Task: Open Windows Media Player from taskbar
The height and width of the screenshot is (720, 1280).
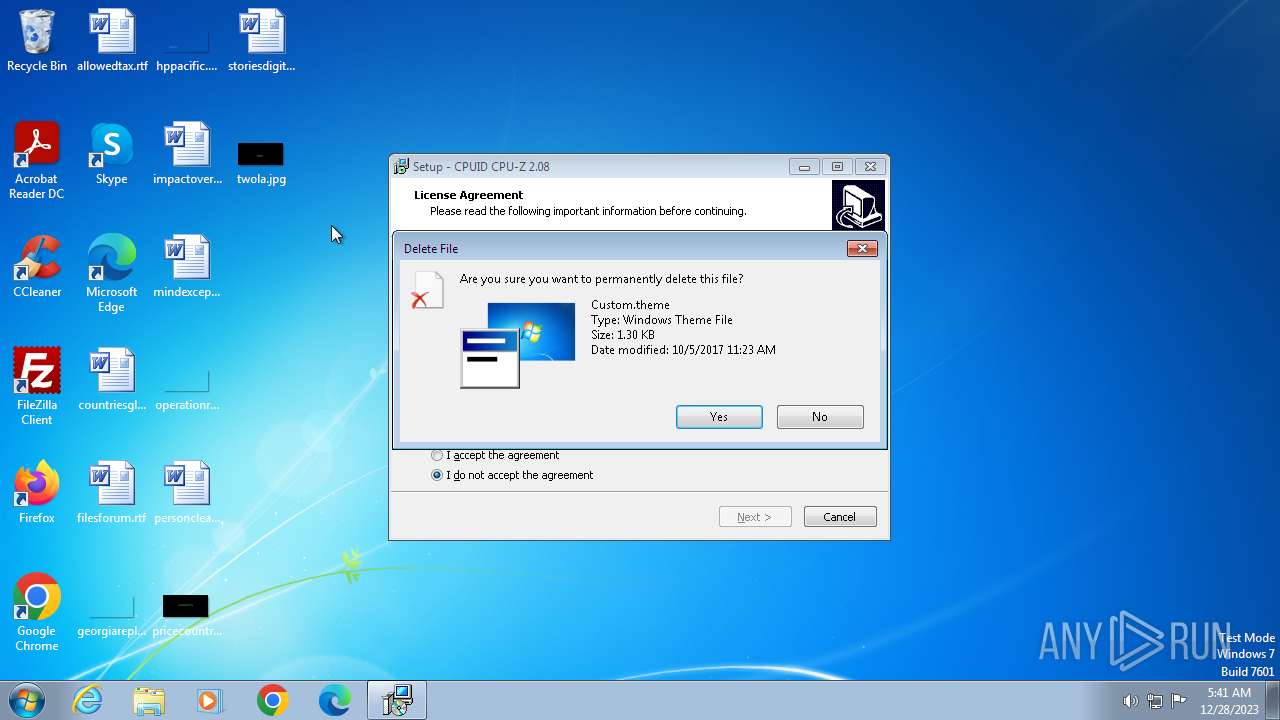Action: pos(210,700)
